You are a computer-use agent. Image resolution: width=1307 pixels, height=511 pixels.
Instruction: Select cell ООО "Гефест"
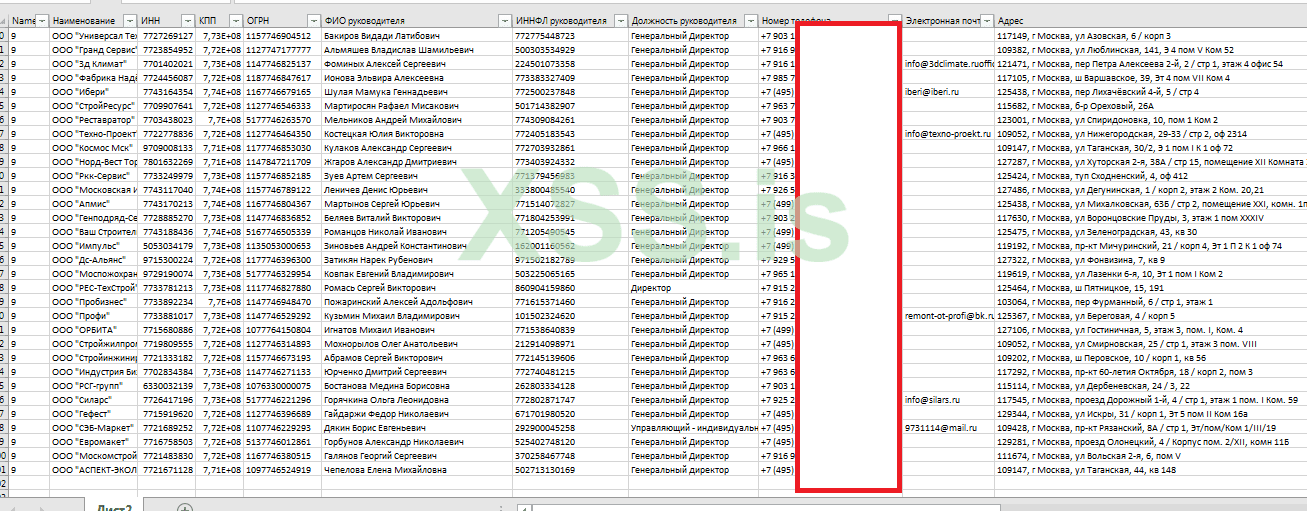[x=95, y=413]
